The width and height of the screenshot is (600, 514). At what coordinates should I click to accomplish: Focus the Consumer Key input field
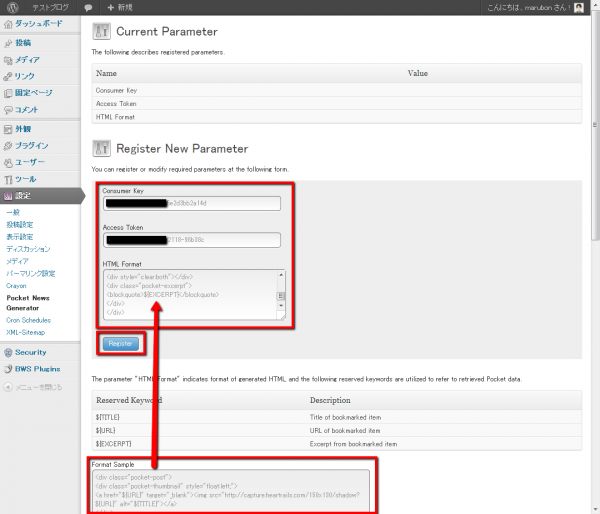192,203
